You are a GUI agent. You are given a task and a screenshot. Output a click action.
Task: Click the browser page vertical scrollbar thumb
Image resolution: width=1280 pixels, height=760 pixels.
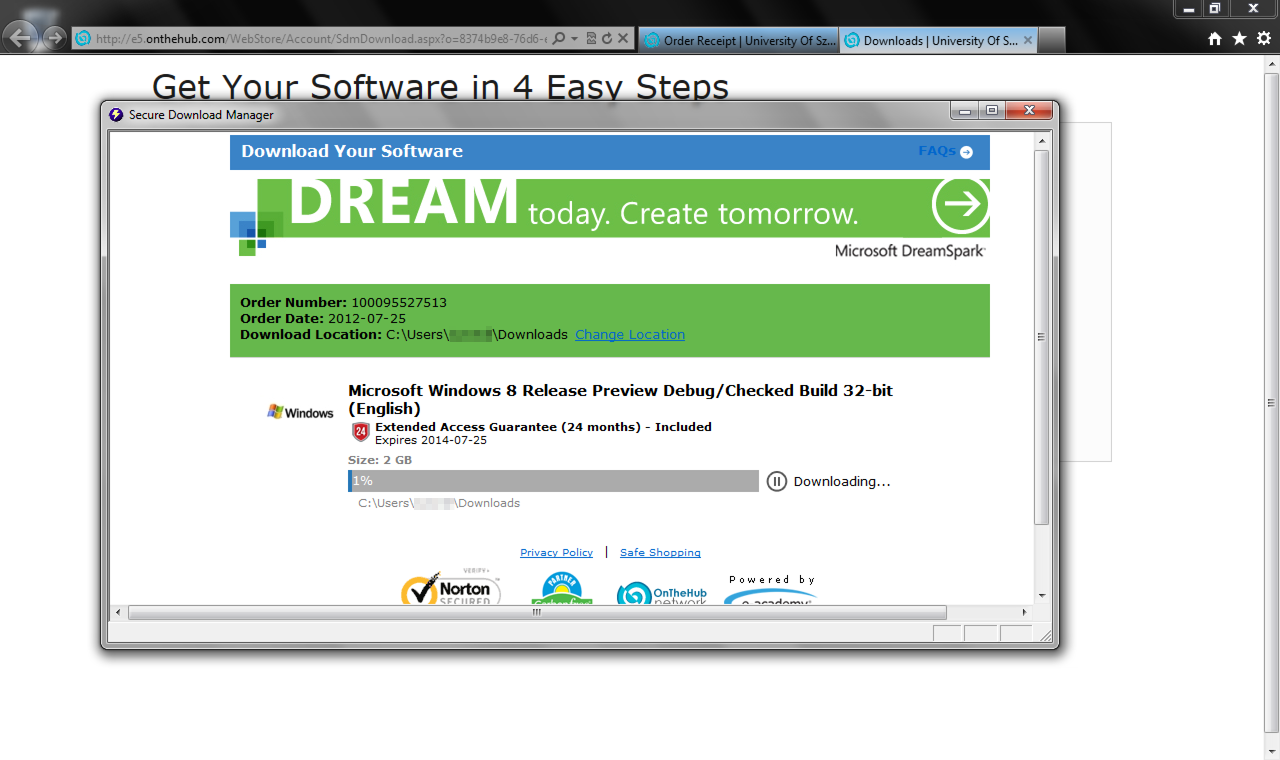[1271, 403]
